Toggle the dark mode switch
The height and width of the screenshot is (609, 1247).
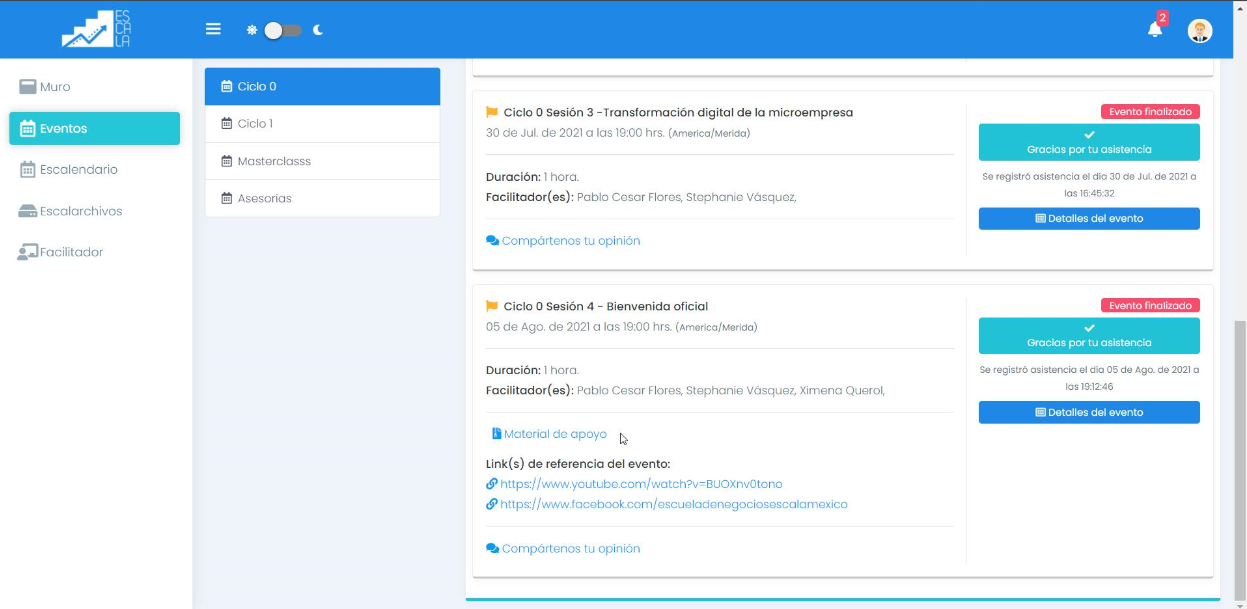282,30
